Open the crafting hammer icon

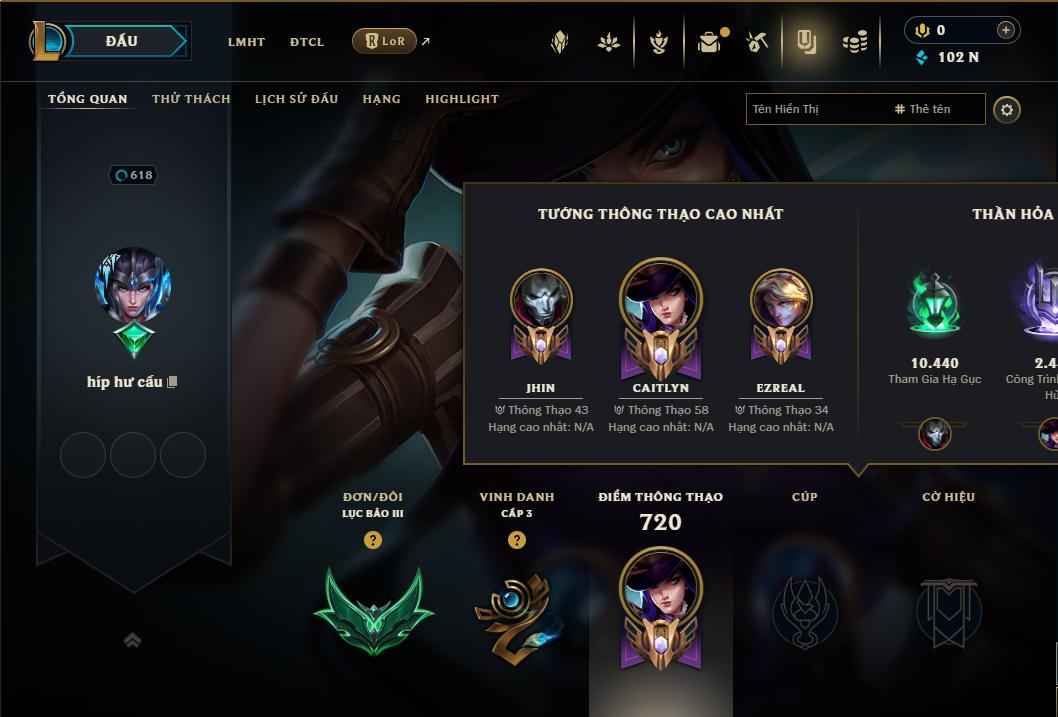(756, 42)
